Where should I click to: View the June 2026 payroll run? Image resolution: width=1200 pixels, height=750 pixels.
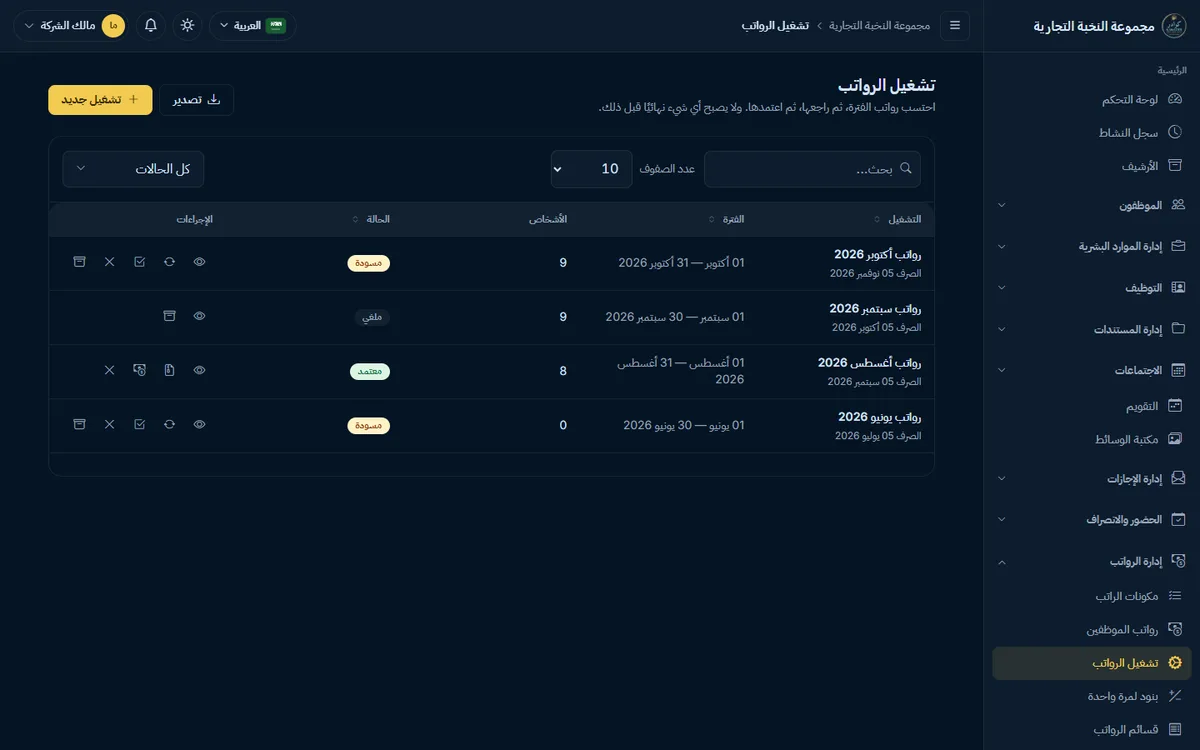(x=200, y=425)
